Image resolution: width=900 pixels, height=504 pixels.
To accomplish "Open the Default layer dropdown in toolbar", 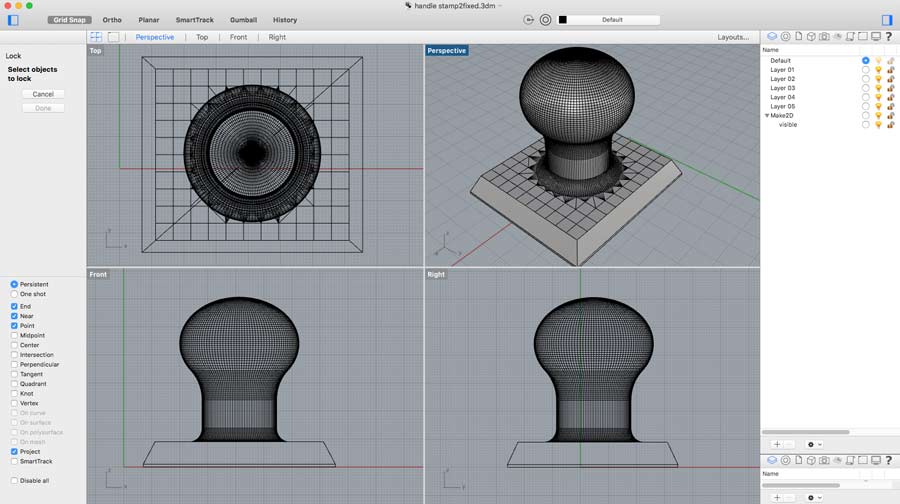I will [613, 20].
